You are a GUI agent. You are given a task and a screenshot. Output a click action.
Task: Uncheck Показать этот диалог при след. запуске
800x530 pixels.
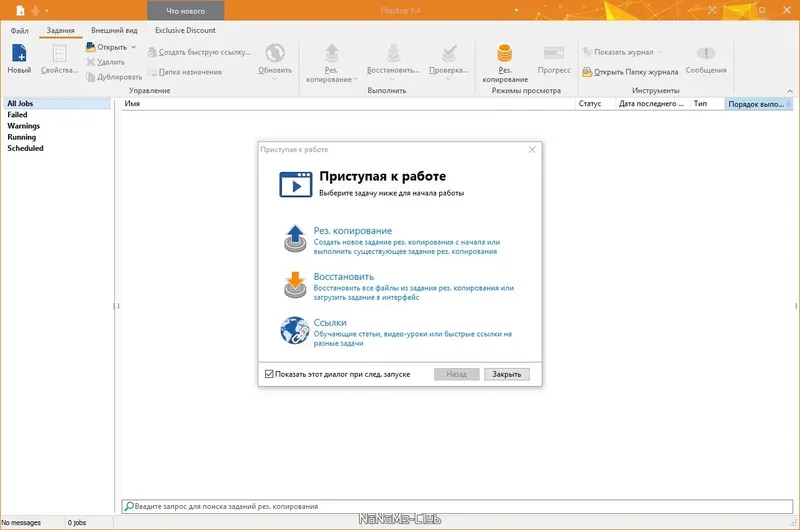269,374
